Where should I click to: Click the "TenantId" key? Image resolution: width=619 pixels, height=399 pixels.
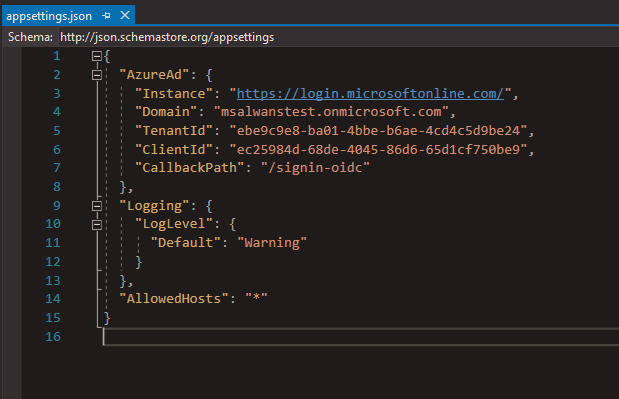pyautogui.click(x=174, y=130)
